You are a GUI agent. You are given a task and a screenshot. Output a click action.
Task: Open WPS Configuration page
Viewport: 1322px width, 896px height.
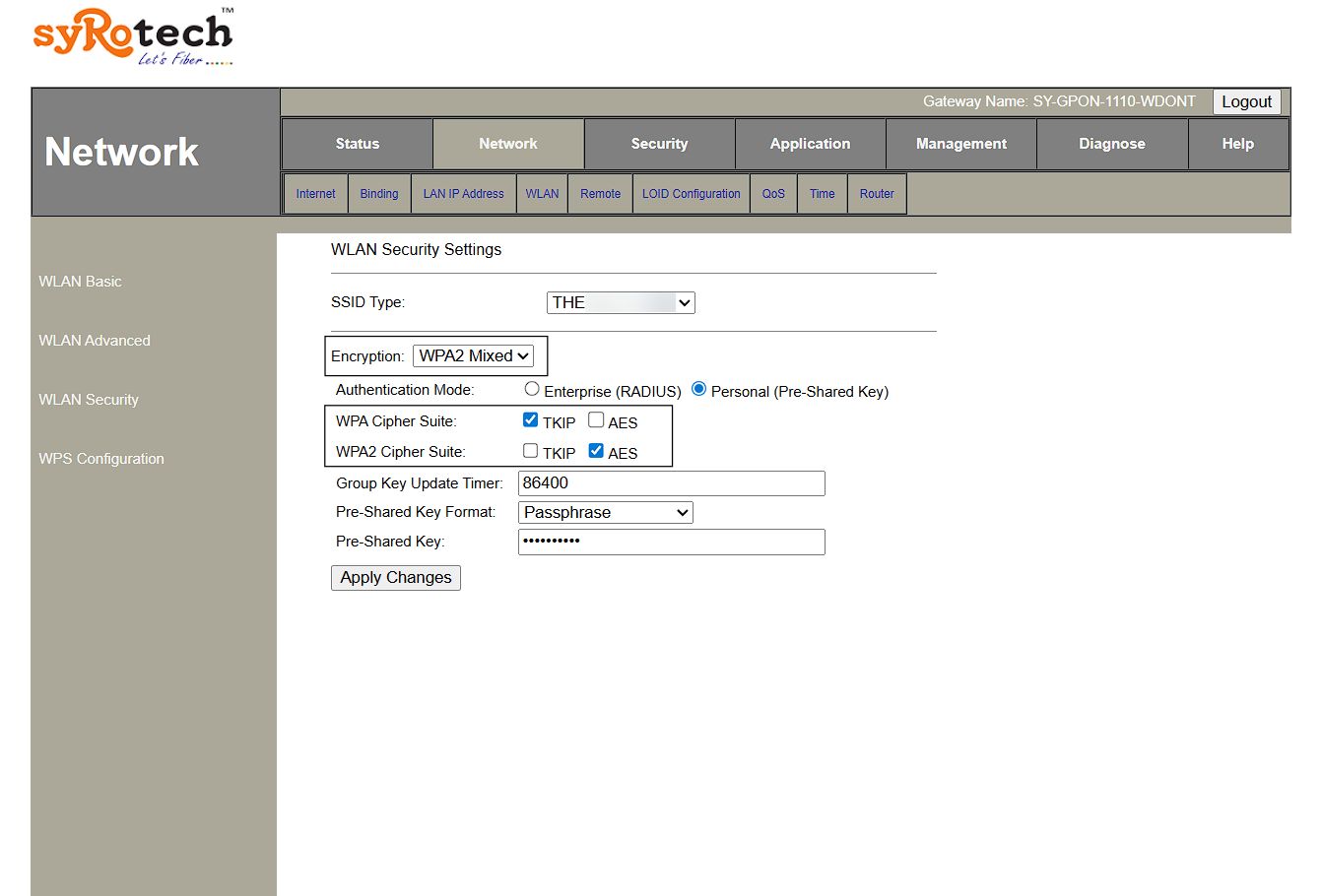[x=101, y=459]
